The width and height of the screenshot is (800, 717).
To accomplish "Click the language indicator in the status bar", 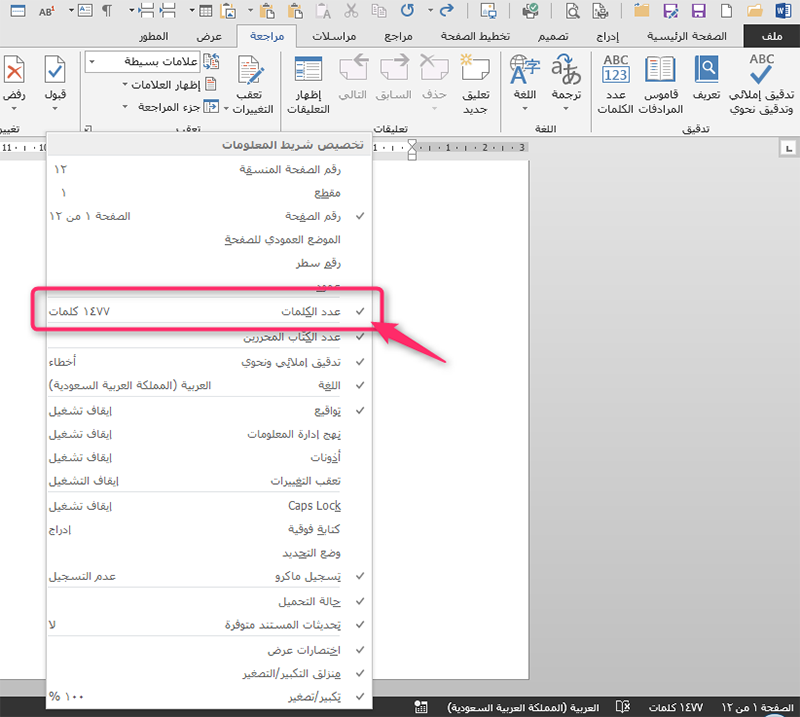I will pos(522,707).
